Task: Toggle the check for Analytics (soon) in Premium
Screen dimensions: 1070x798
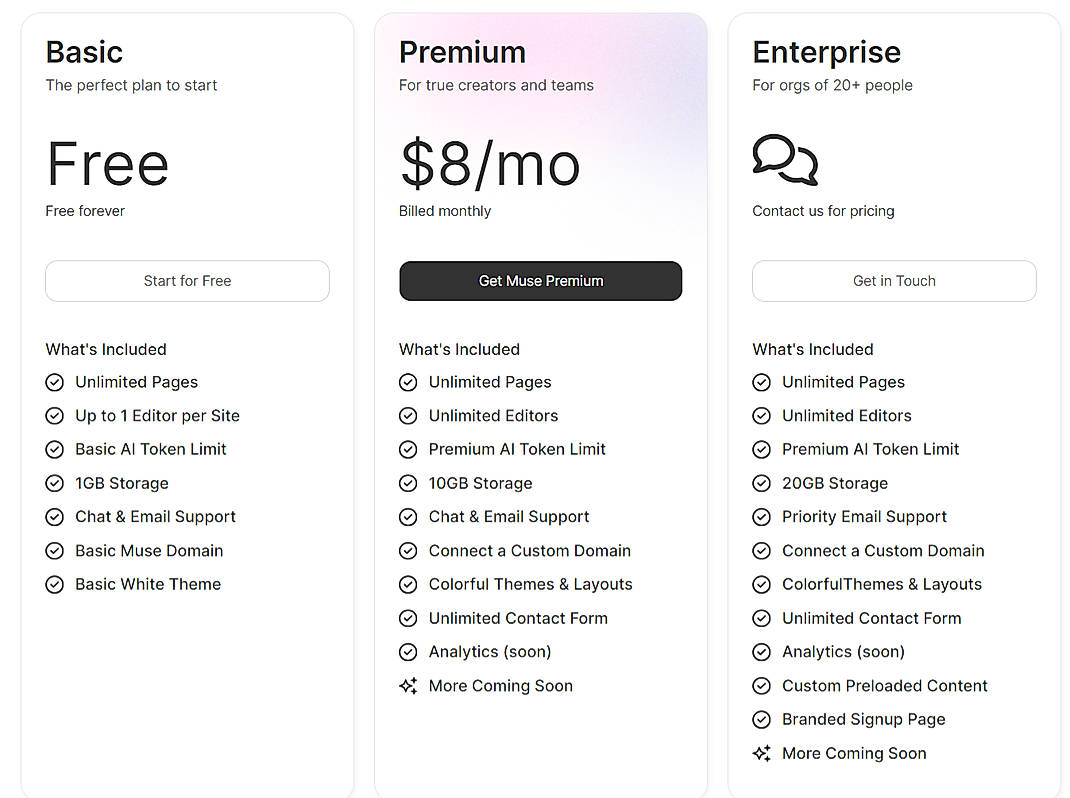Action: click(x=408, y=652)
